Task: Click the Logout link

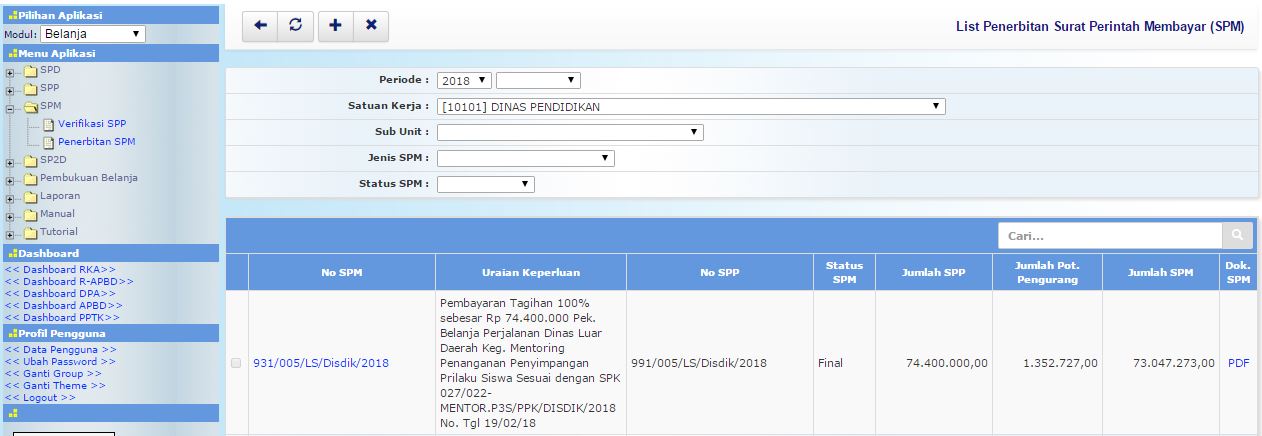Action: tap(40, 398)
